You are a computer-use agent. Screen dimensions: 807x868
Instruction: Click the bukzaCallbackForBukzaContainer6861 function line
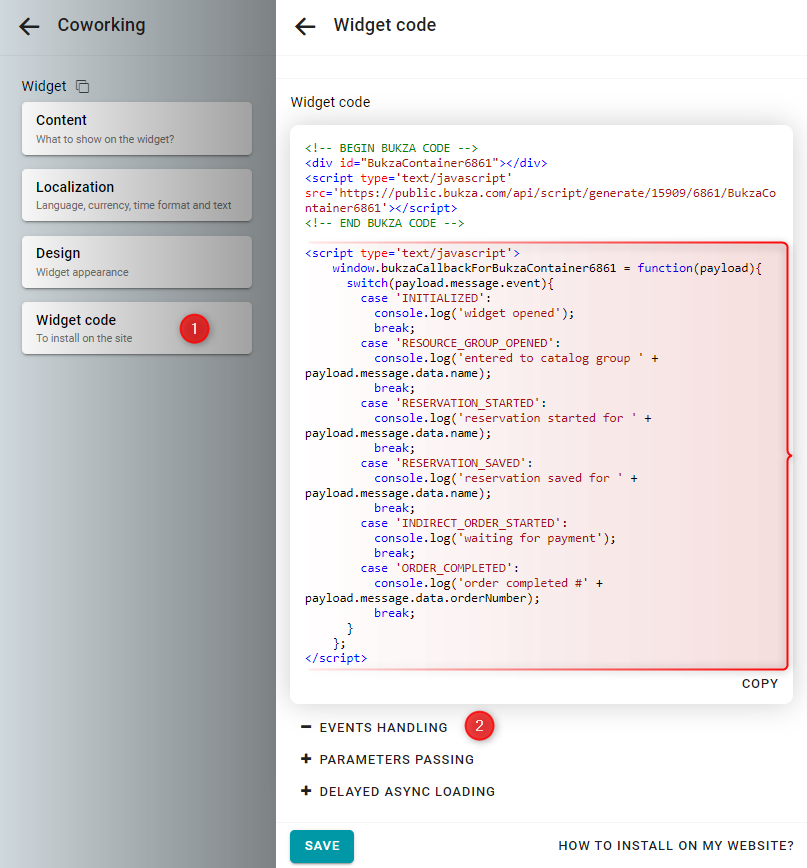547,268
